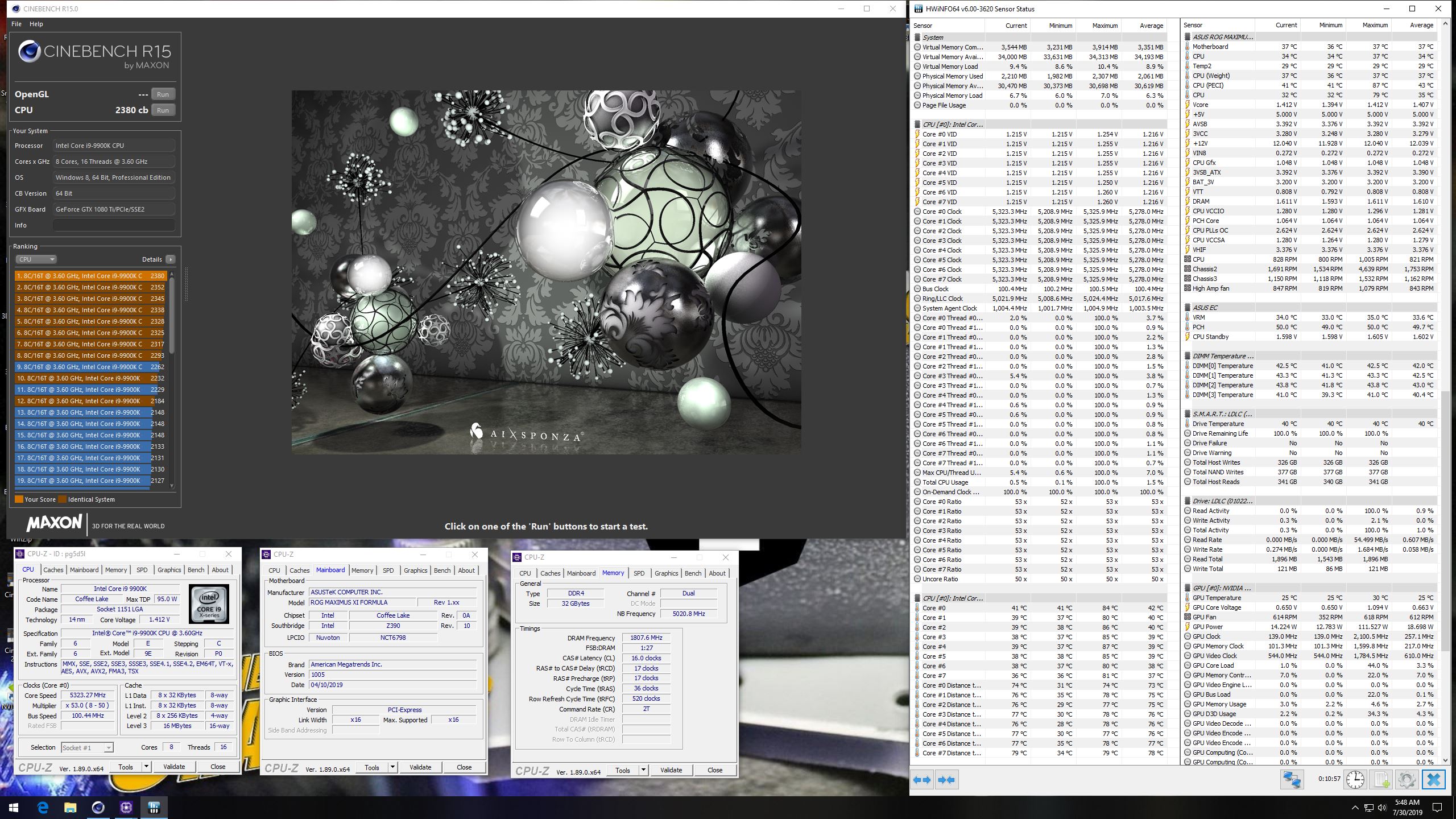Click the HWiNFO expand columns arrows button

[x=922, y=780]
